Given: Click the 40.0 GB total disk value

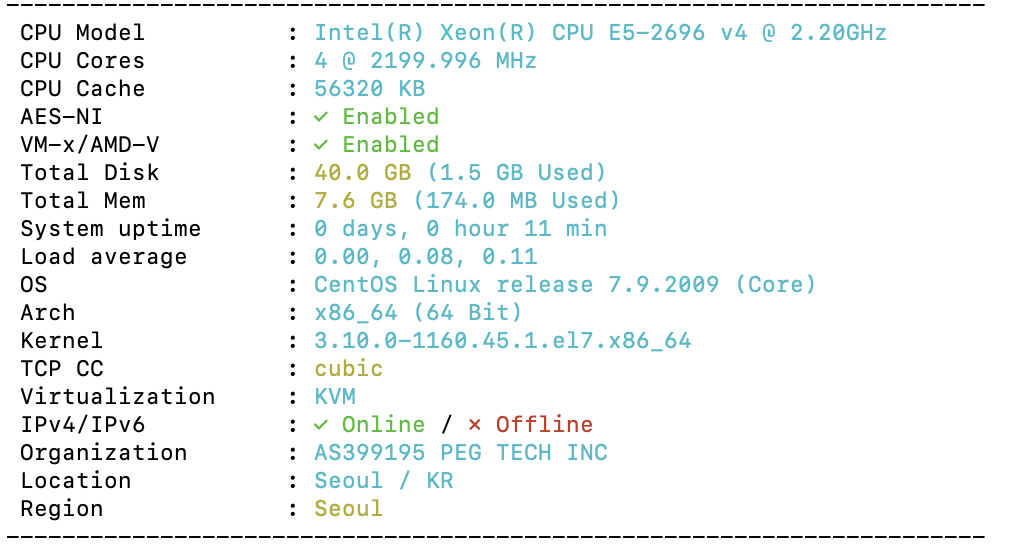Looking at the screenshot, I should pyautogui.click(x=362, y=173).
